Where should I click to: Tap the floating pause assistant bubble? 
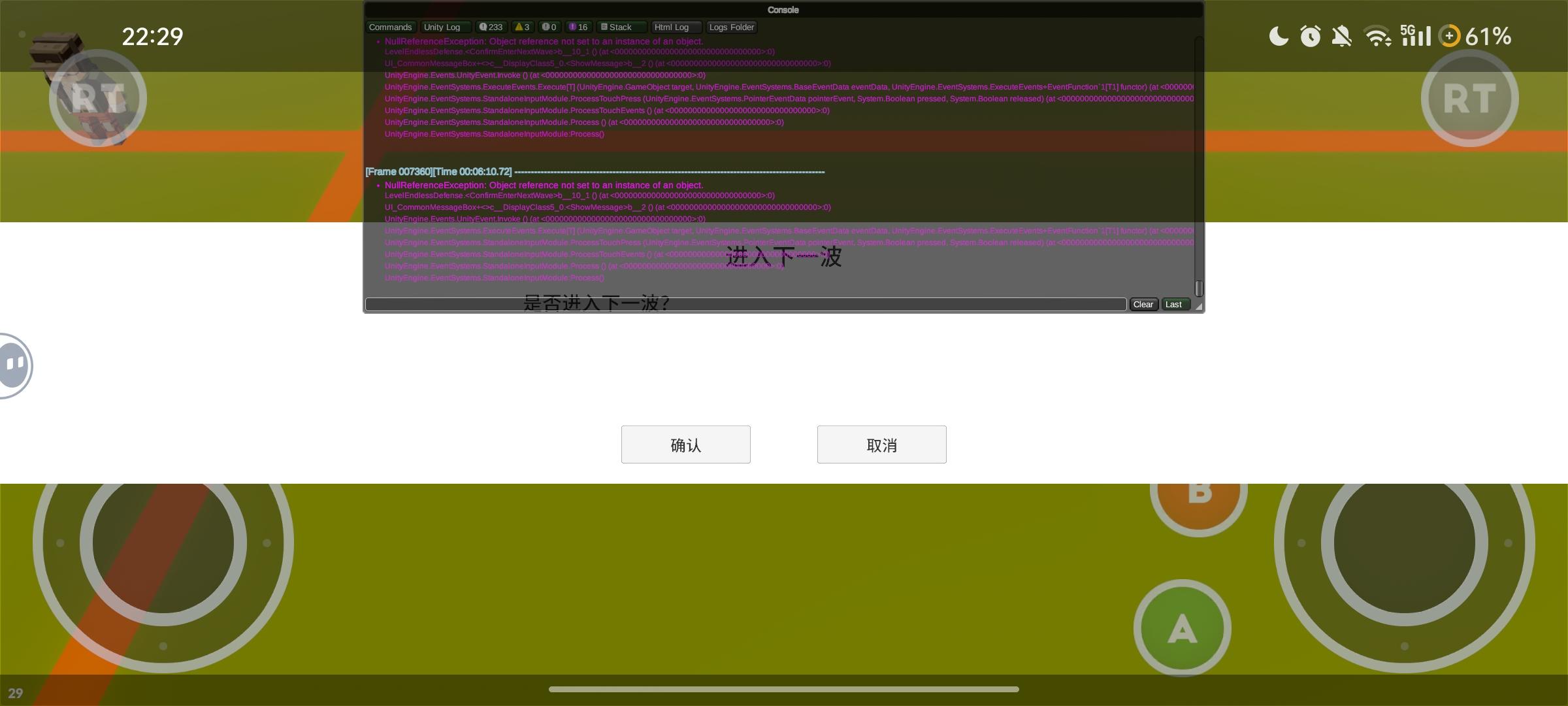pos(14,365)
